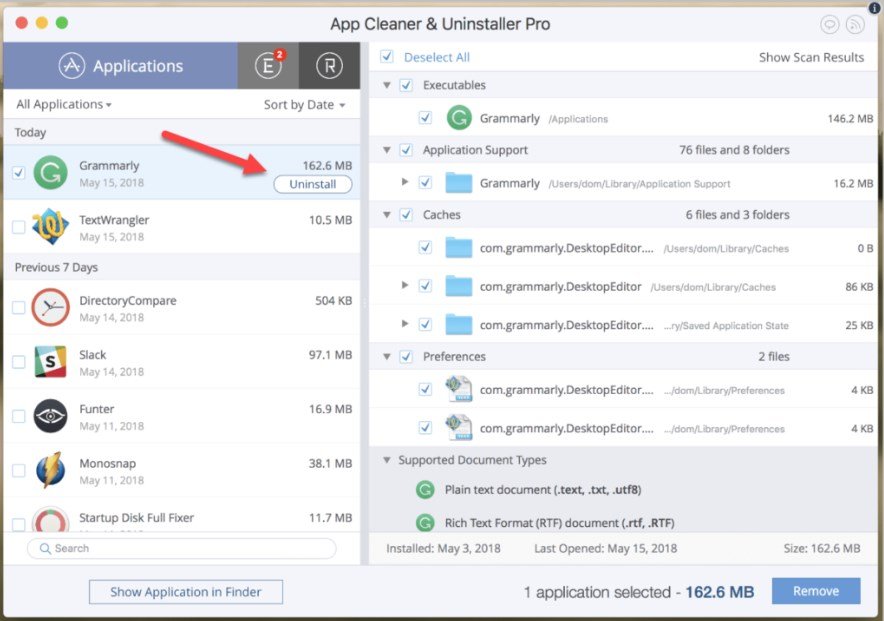884x621 pixels.
Task: Click the Remove button
Action: pyautogui.click(x=816, y=591)
